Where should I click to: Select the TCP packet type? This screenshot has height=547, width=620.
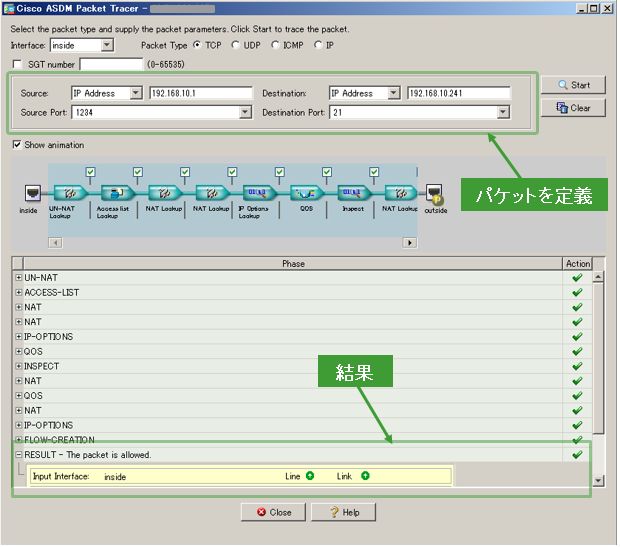tap(197, 45)
